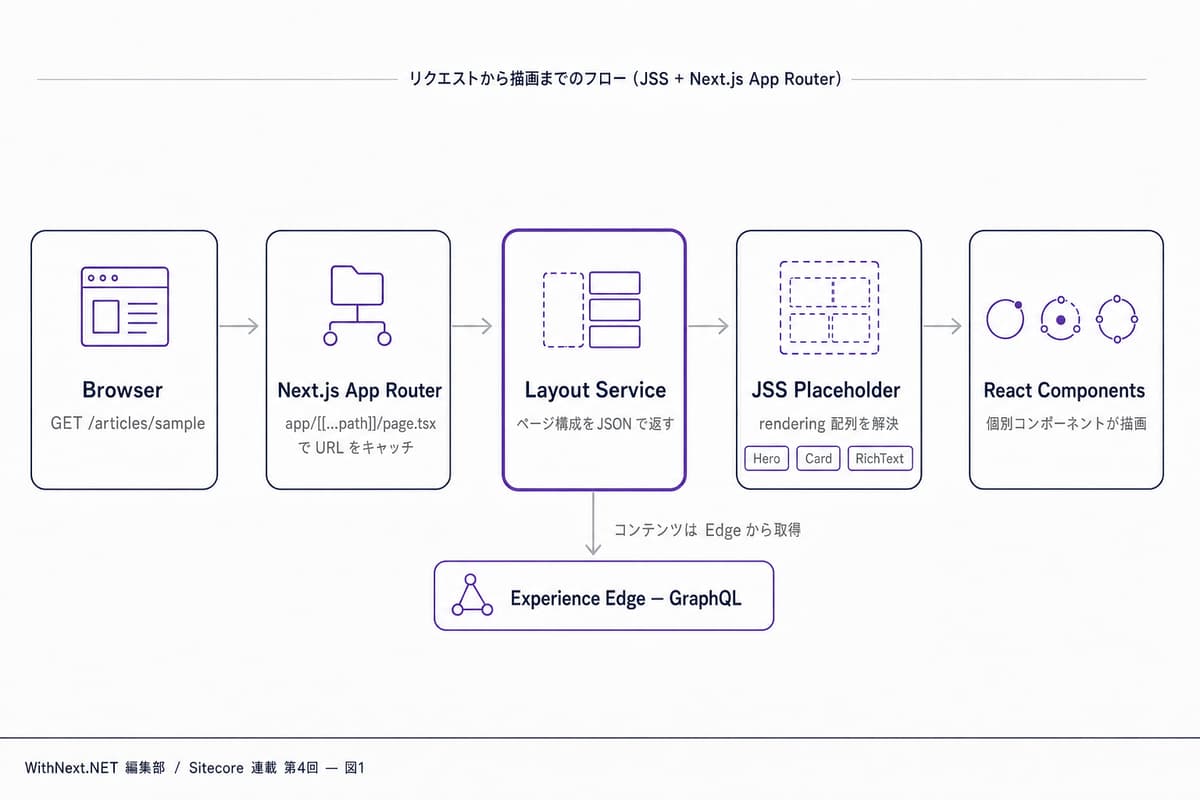Click the dashed grid icon above JSS Placeholder
The height and width of the screenshot is (800, 1200).
point(829,308)
